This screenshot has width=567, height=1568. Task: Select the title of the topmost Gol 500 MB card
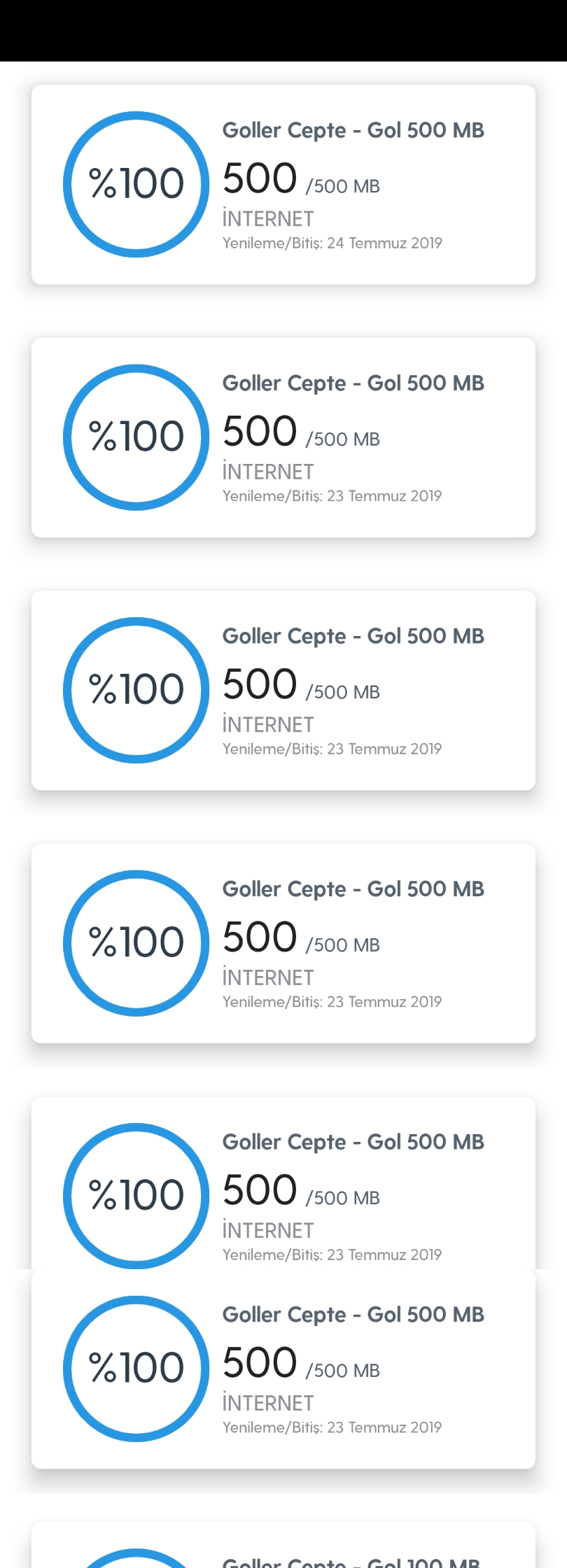(353, 131)
